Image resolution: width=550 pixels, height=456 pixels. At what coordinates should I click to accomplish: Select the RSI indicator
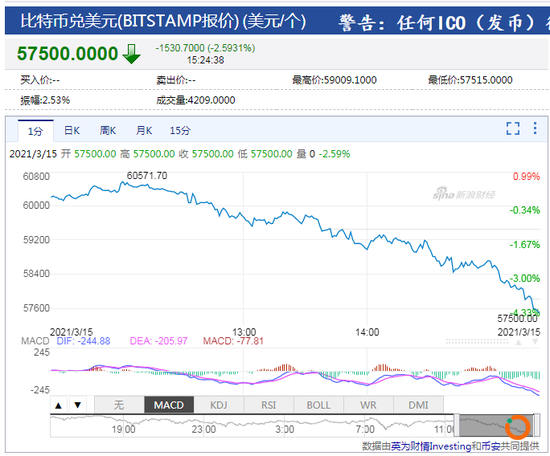click(x=268, y=405)
